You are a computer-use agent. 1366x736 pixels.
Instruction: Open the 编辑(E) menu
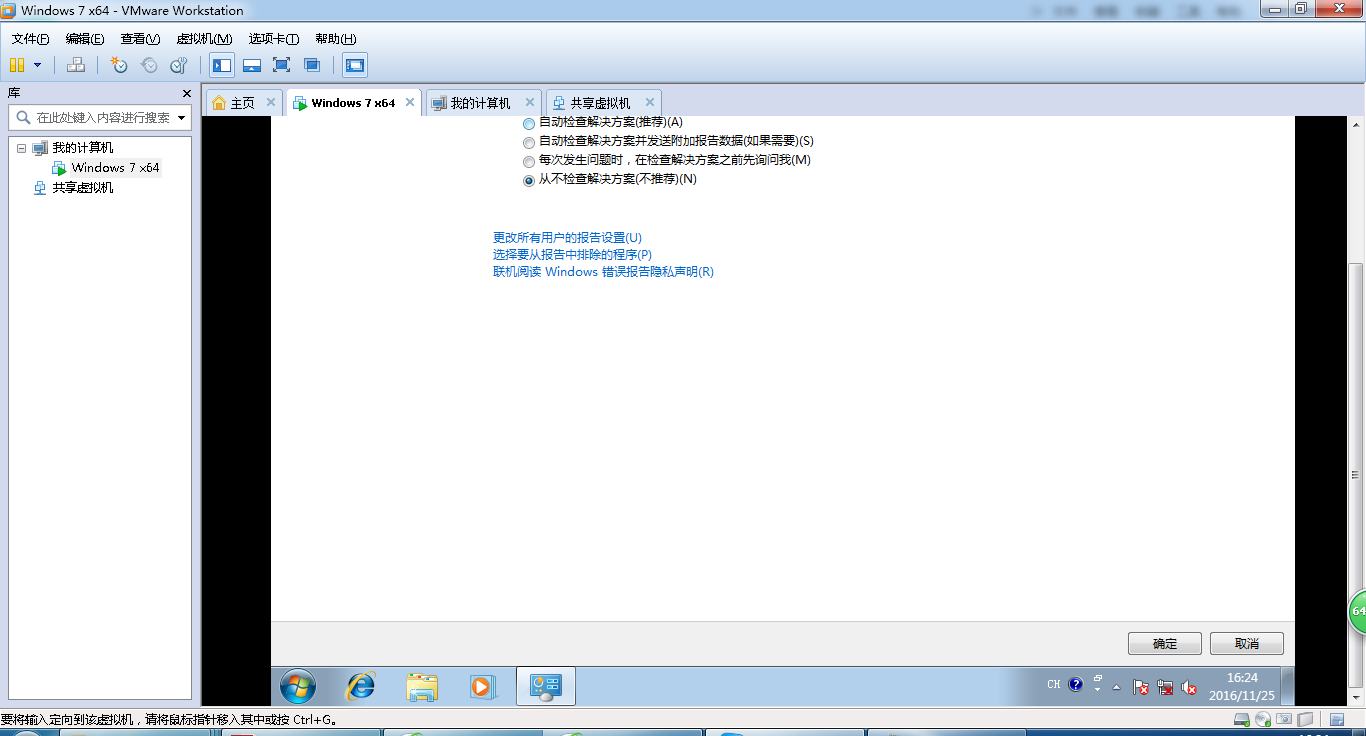pos(85,39)
